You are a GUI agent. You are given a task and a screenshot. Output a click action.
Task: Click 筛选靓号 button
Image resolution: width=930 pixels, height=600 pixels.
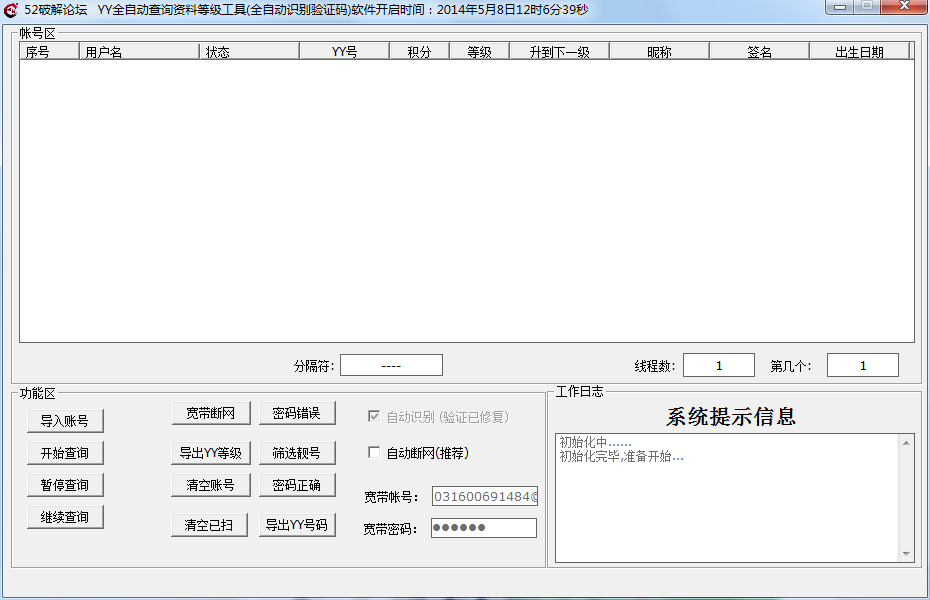(297, 453)
